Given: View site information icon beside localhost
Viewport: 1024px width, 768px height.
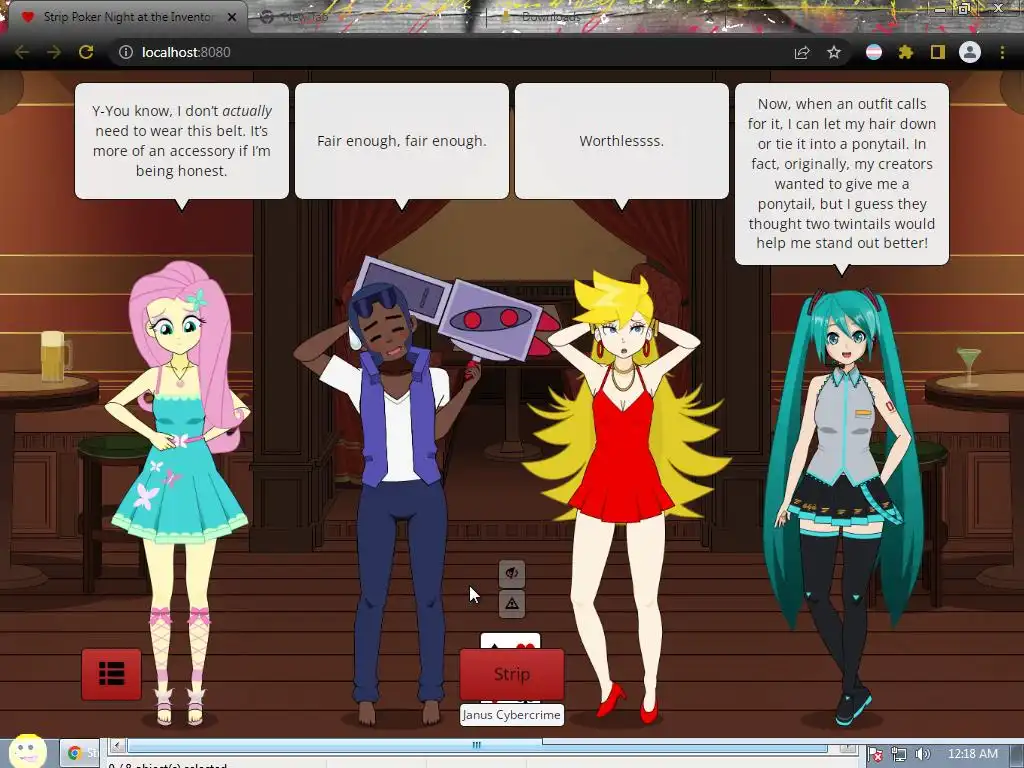Looking at the screenshot, I should click(x=126, y=52).
